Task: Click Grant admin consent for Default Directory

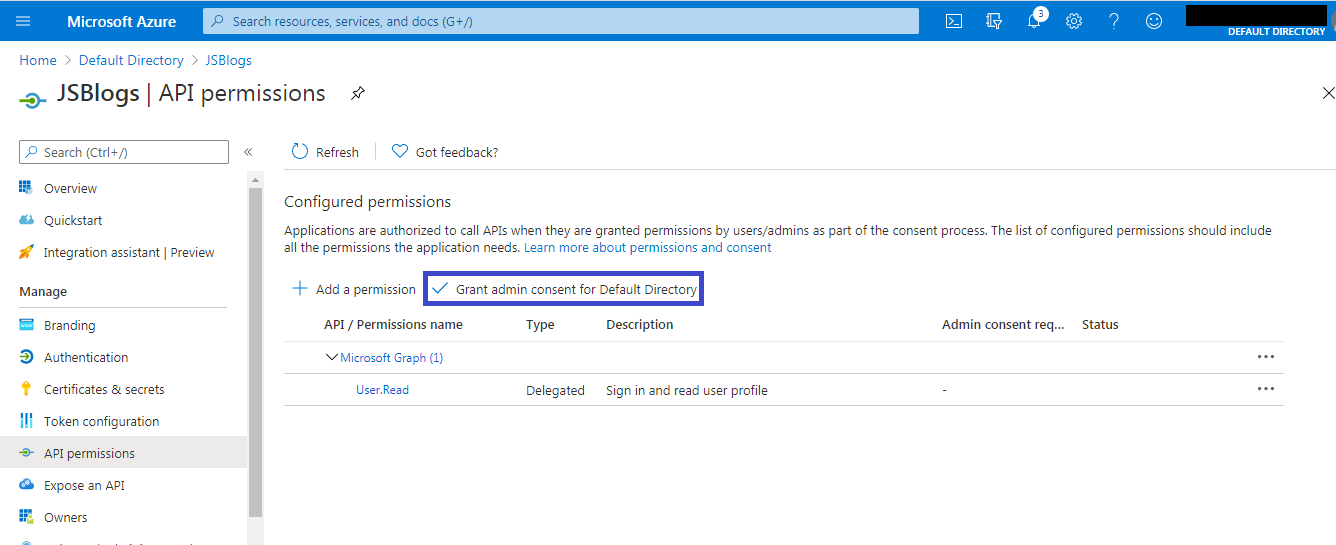Action: click(565, 289)
